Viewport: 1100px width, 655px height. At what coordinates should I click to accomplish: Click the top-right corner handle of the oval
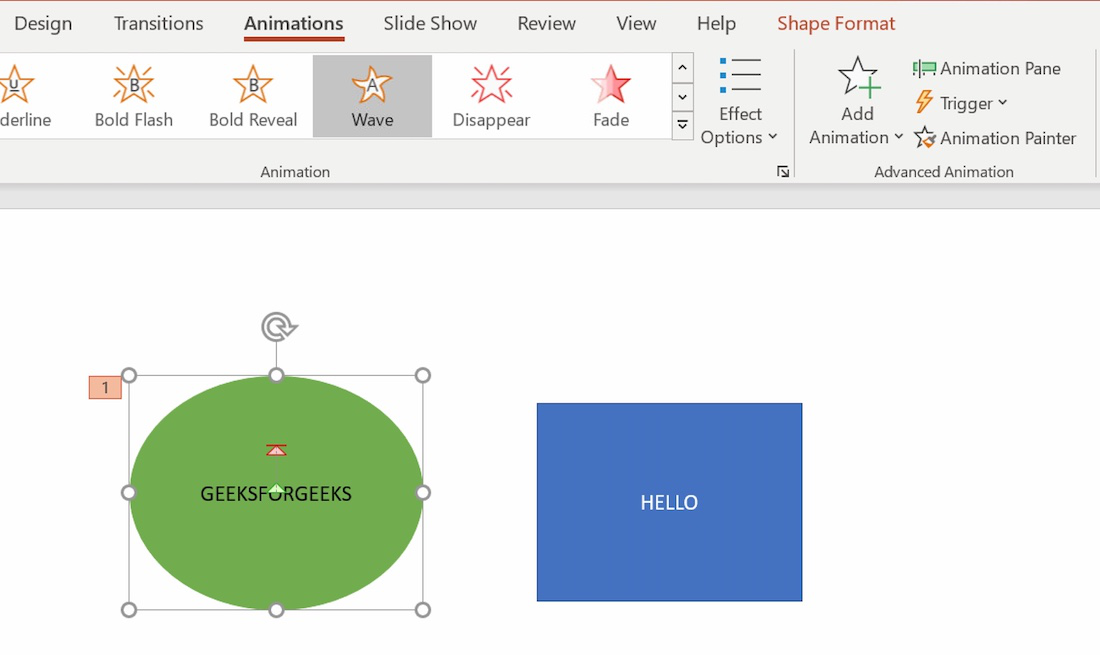click(x=422, y=375)
